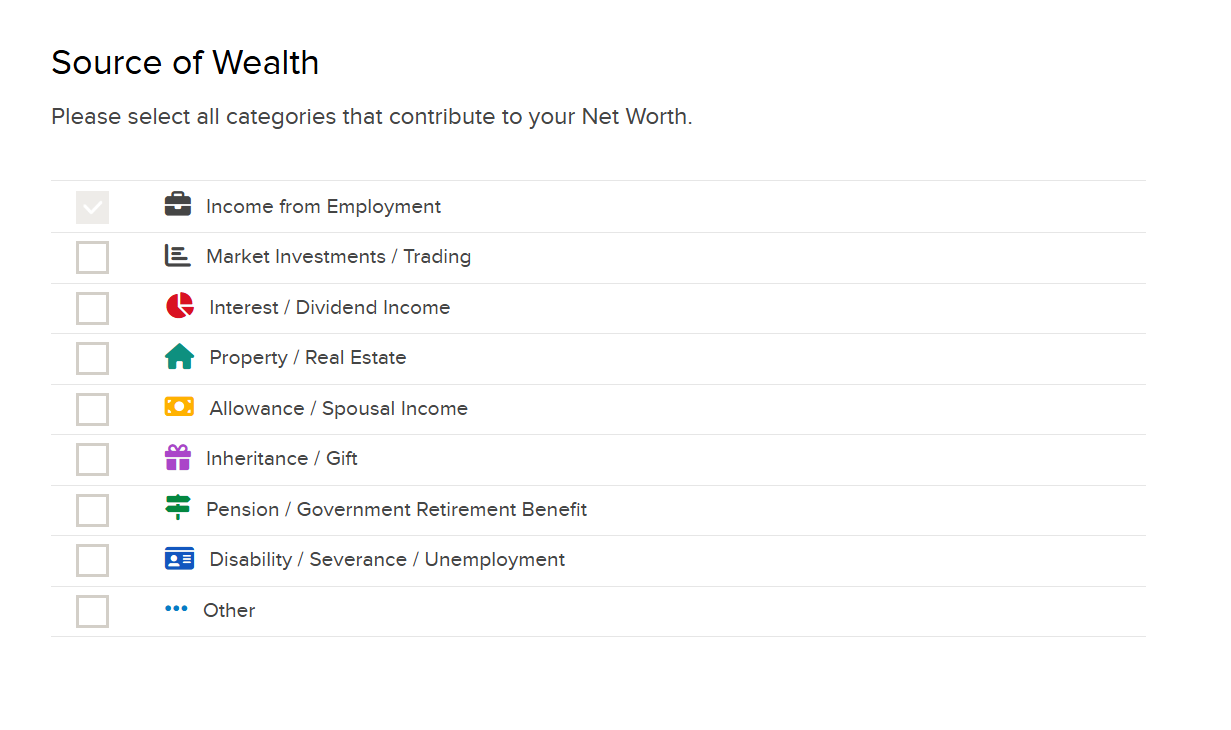Click the blue three-dots Other icon
This screenshot has width=1231, height=730.
click(x=176, y=608)
